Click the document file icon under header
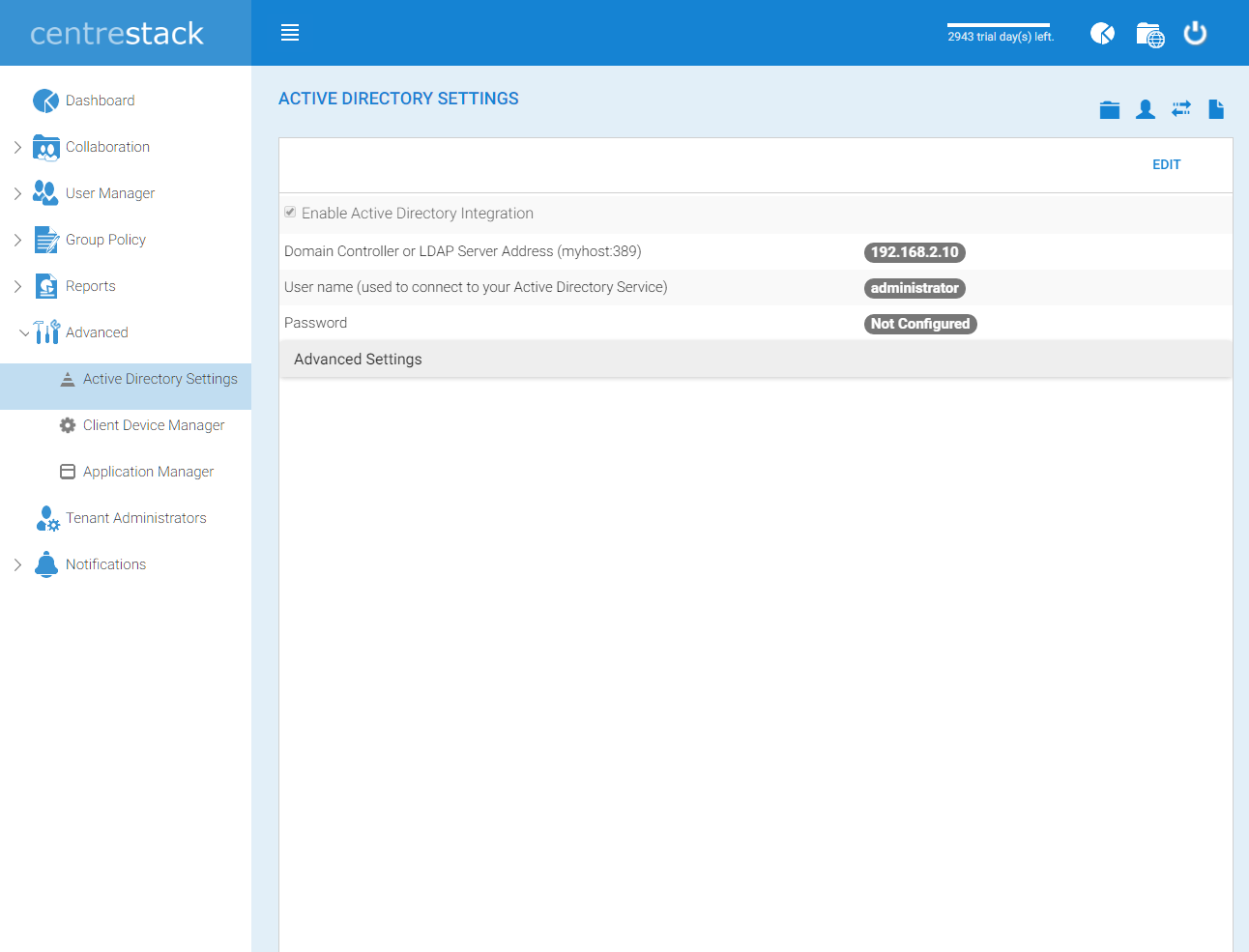 pos(1216,109)
